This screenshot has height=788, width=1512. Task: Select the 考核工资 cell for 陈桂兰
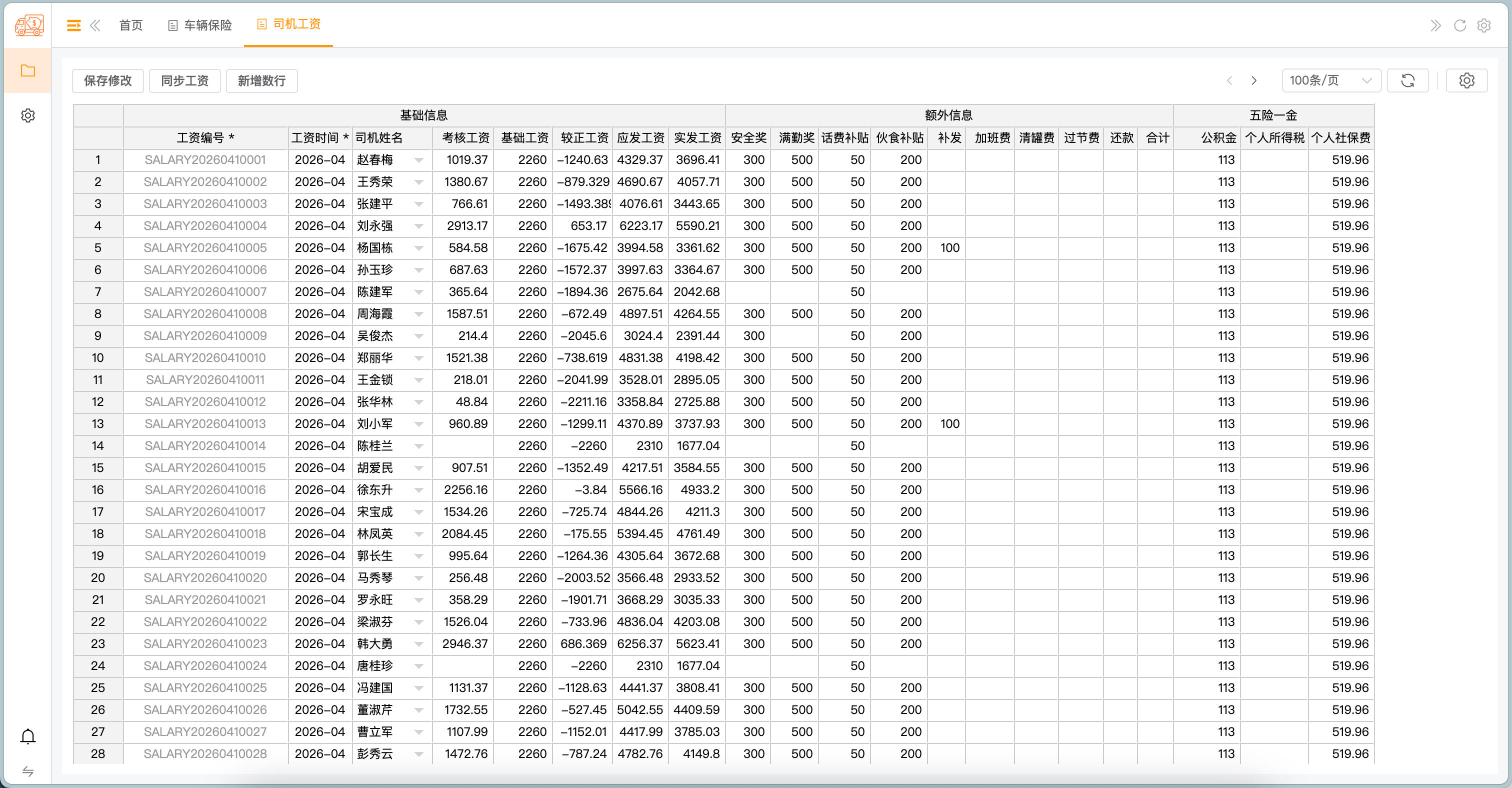pyautogui.click(x=462, y=446)
